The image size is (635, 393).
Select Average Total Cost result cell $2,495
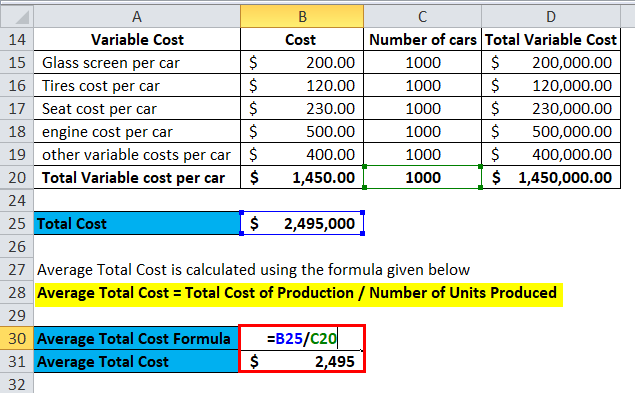click(x=302, y=361)
